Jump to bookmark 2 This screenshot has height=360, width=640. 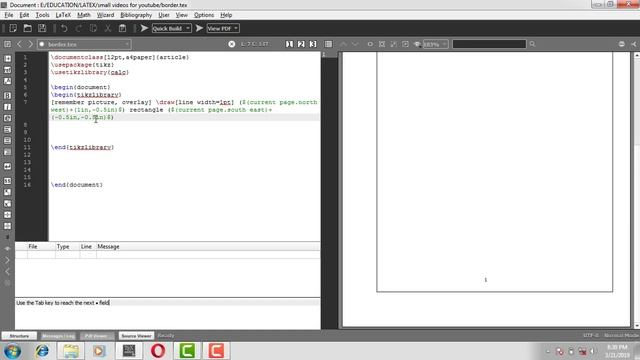[301, 44]
